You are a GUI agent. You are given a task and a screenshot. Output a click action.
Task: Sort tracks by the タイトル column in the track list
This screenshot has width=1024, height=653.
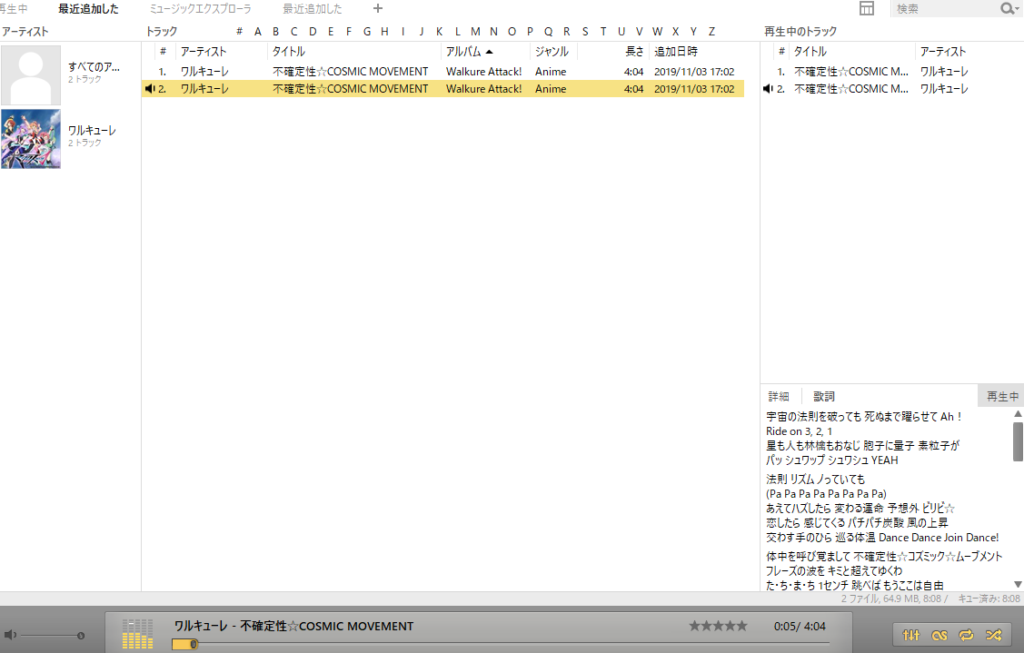(354, 52)
